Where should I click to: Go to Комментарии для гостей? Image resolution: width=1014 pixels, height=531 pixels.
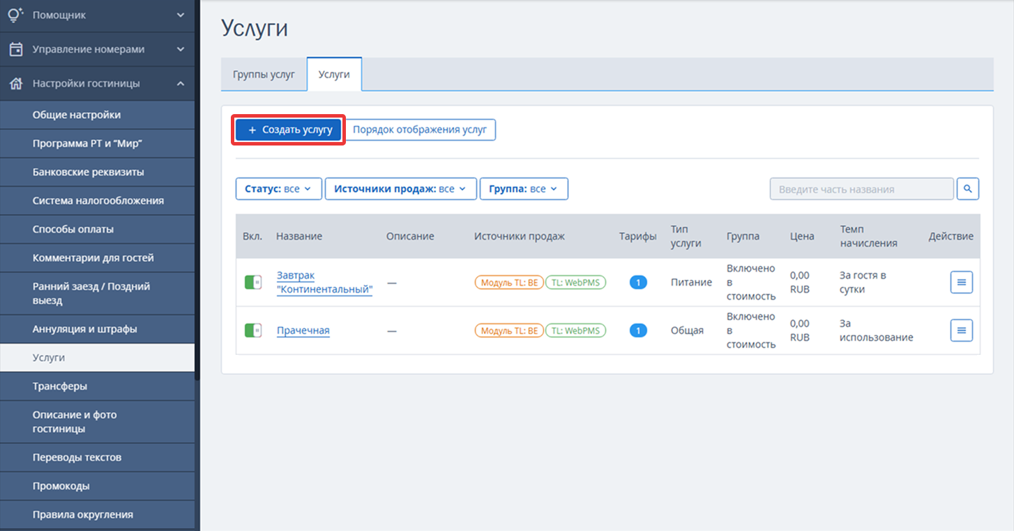point(97,257)
